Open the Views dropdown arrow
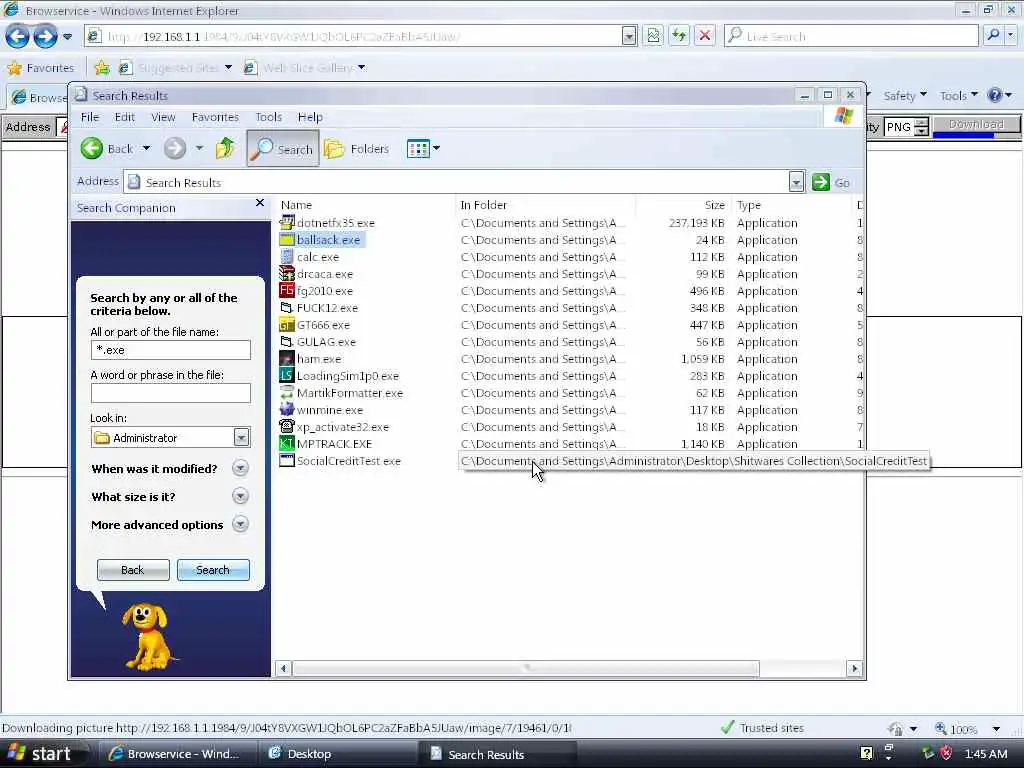This screenshot has height=768, width=1024. pyautogui.click(x=436, y=149)
